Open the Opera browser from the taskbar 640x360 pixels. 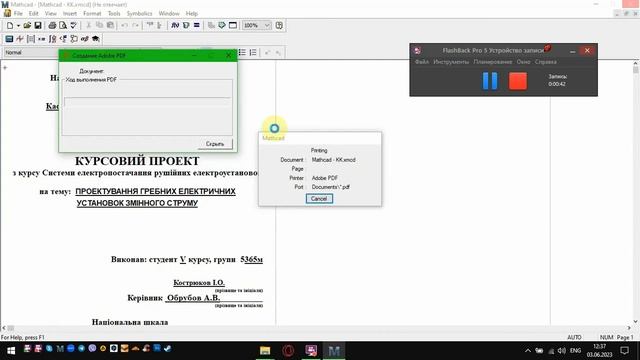click(288, 350)
